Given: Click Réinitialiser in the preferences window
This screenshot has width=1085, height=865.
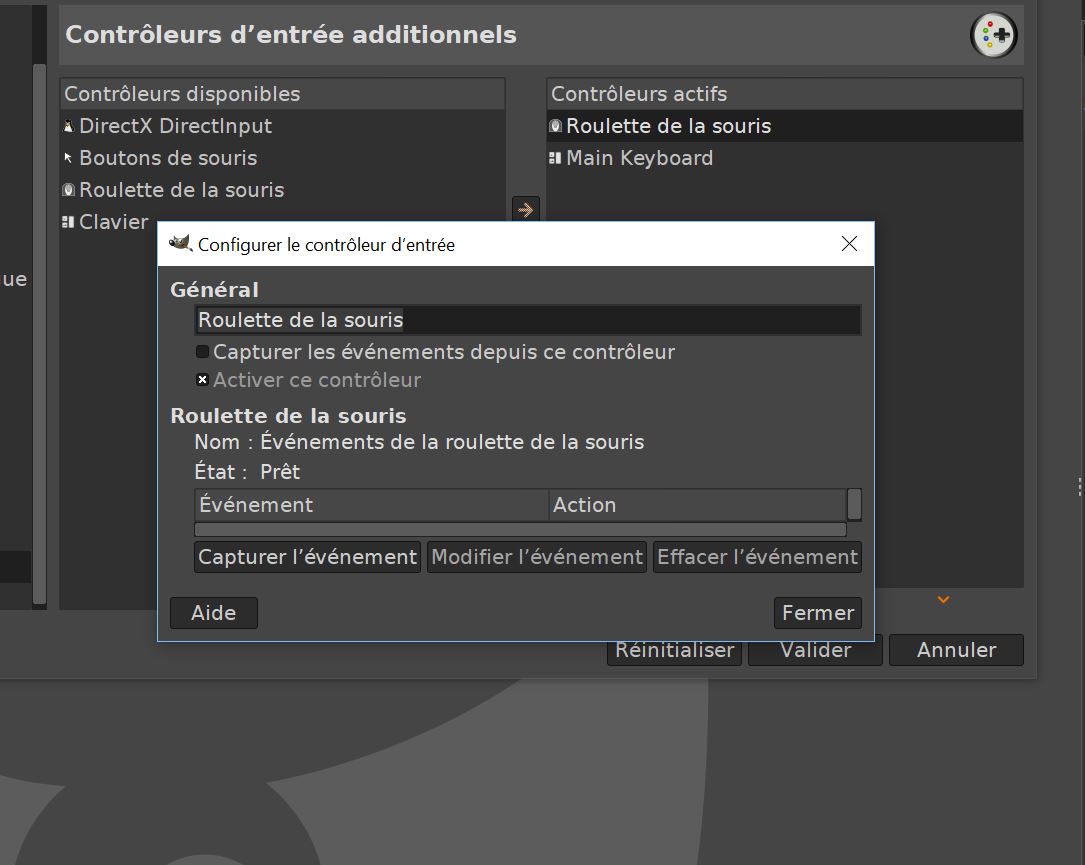Looking at the screenshot, I should [x=674, y=652].
